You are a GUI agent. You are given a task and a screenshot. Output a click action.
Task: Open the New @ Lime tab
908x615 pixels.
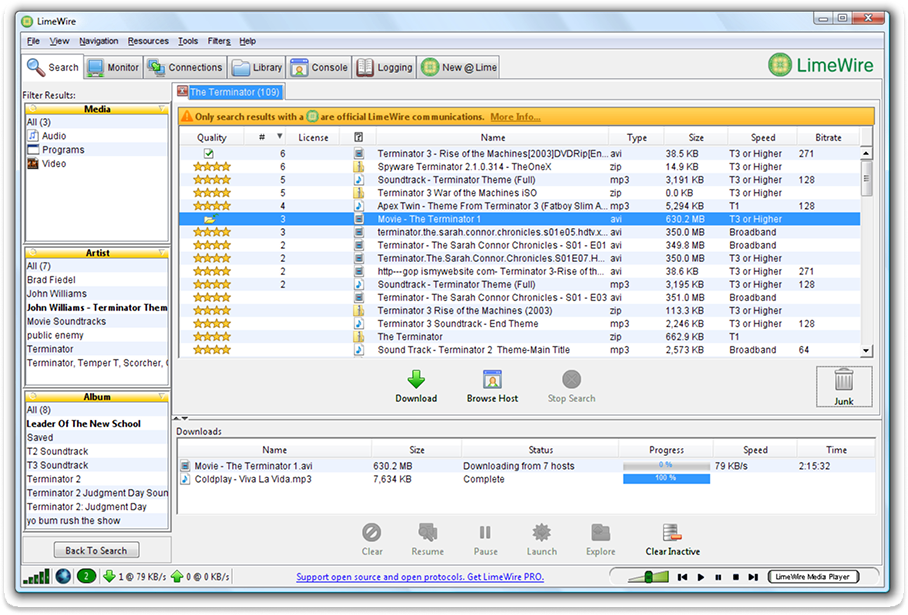pyautogui.click(x=459, y=67)
